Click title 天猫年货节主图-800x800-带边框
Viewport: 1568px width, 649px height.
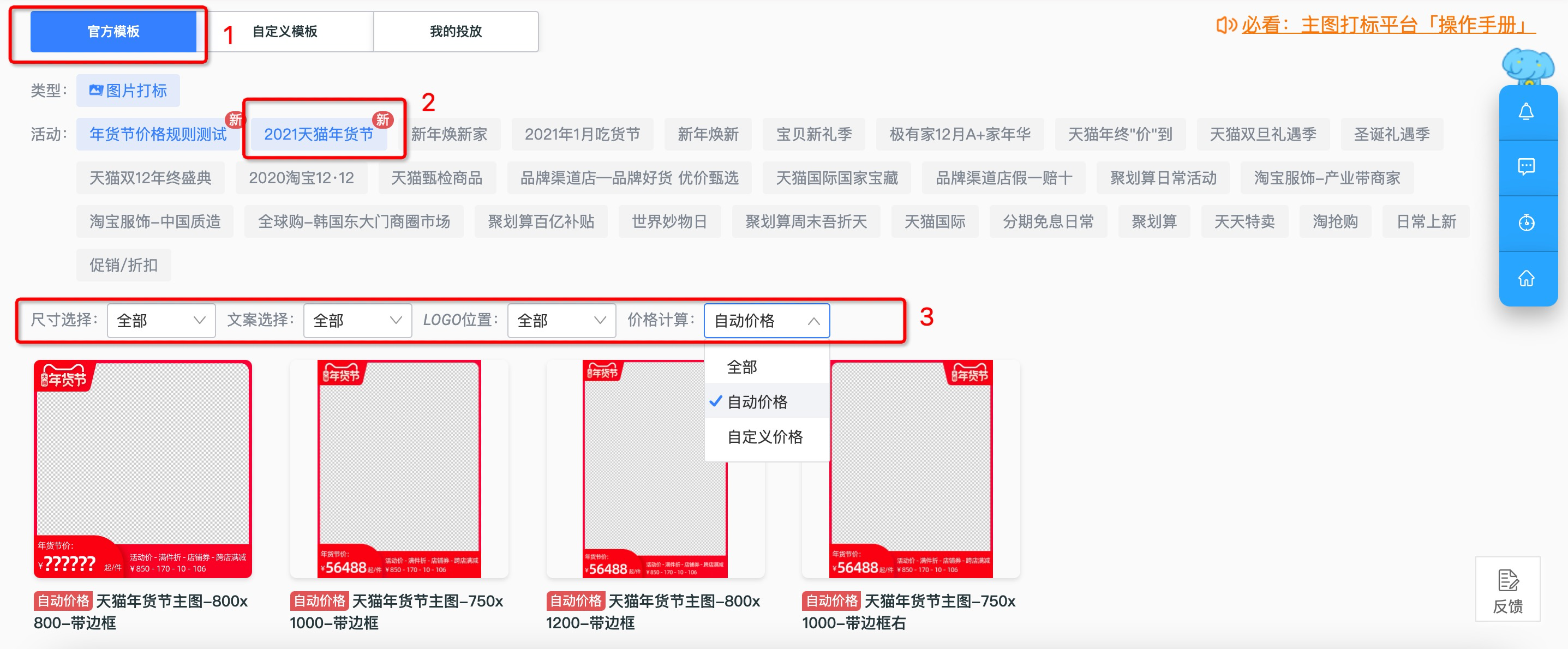click(x=141, y=611)
